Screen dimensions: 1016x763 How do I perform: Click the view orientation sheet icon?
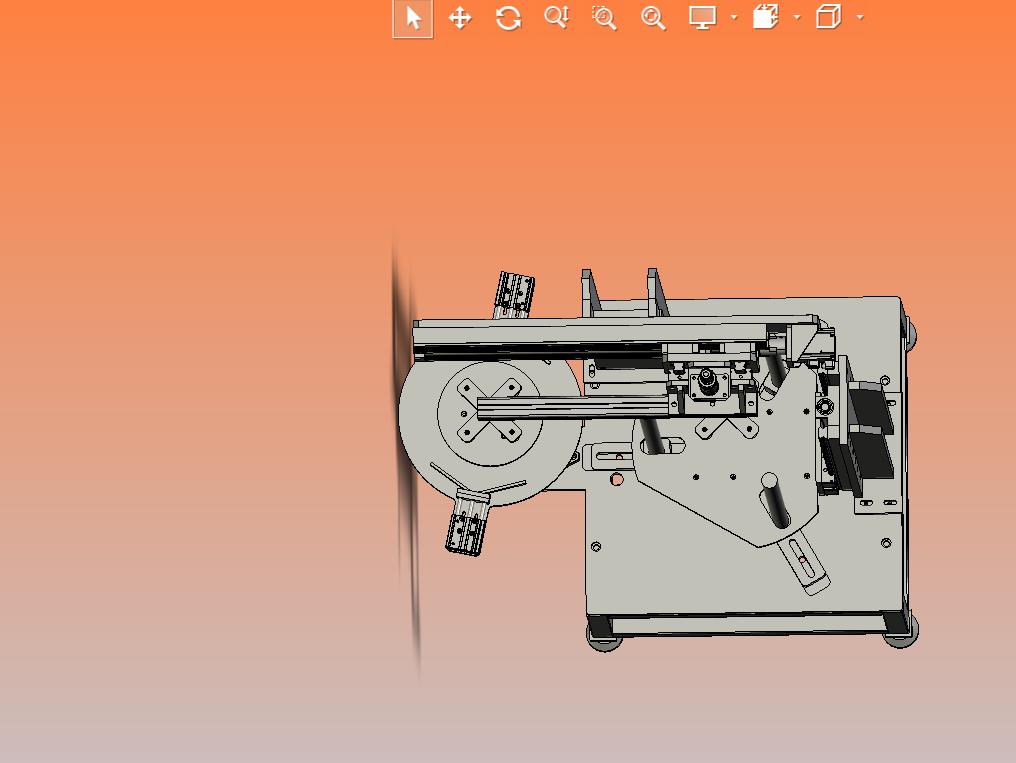765,17
